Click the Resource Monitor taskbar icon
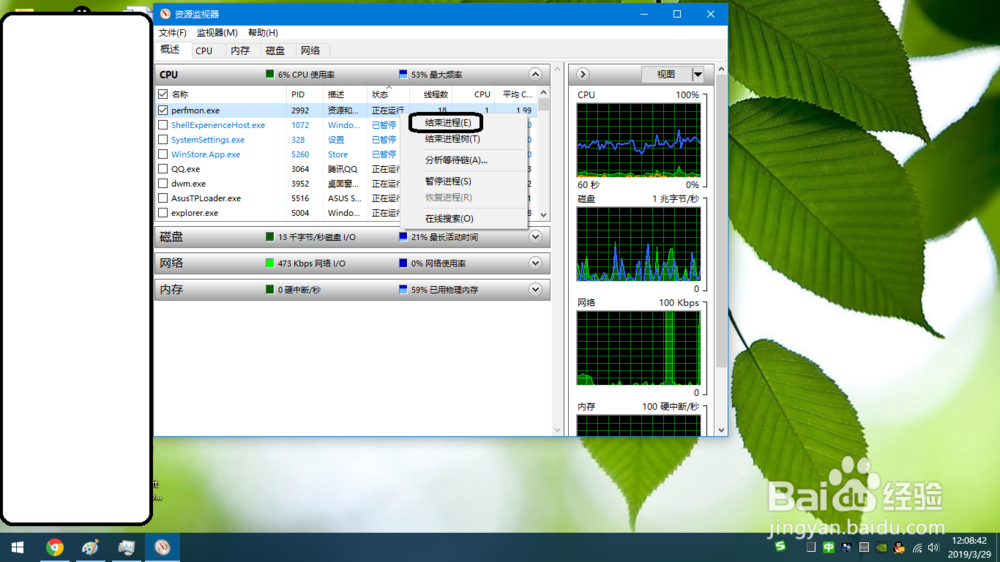The width and height of the screenshot is (1000, 562). 162,547
